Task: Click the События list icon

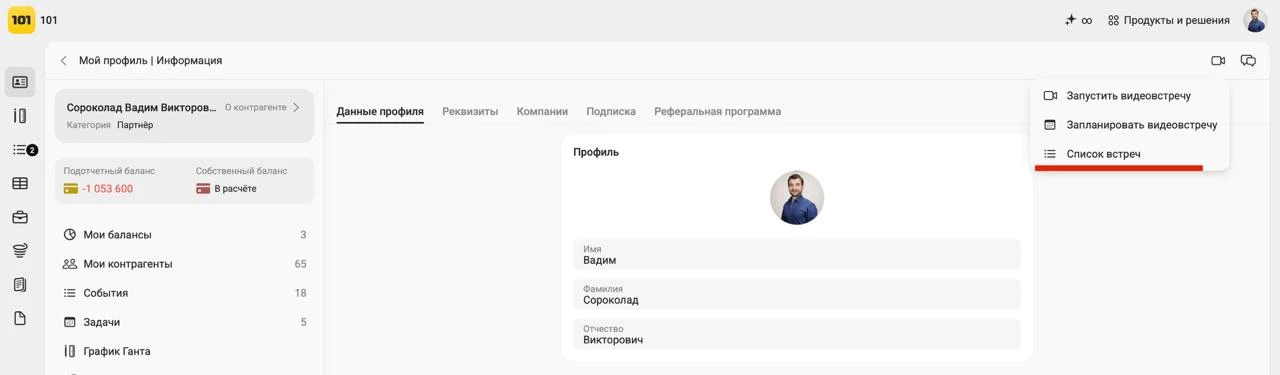Action: coord(70,293)
